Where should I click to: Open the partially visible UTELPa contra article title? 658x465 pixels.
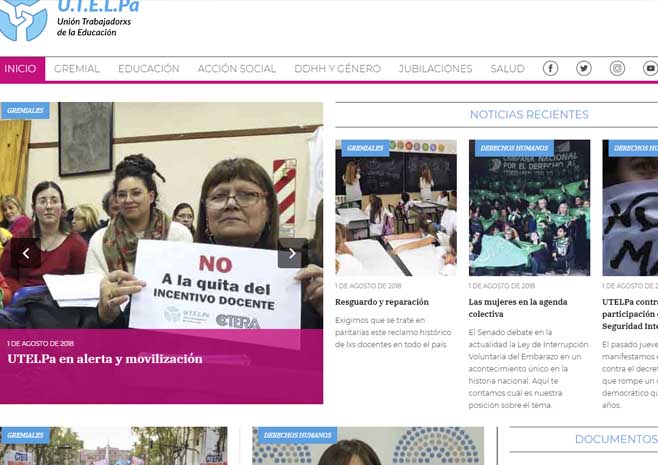click(x=630, y=314)
